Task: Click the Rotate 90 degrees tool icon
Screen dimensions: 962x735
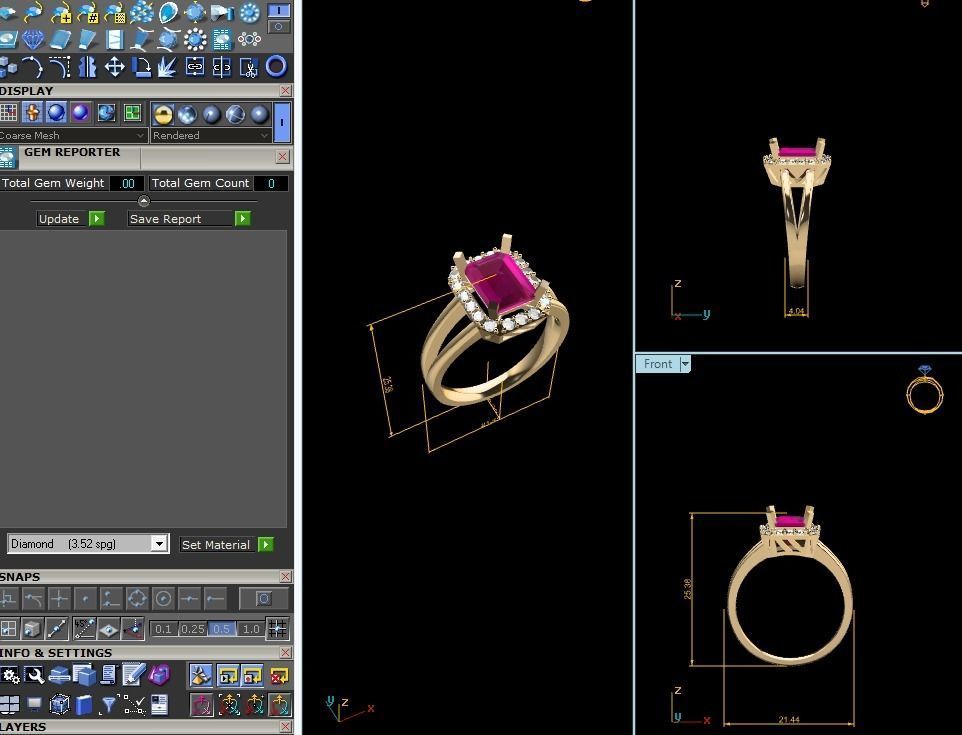Action: point(141,67)
